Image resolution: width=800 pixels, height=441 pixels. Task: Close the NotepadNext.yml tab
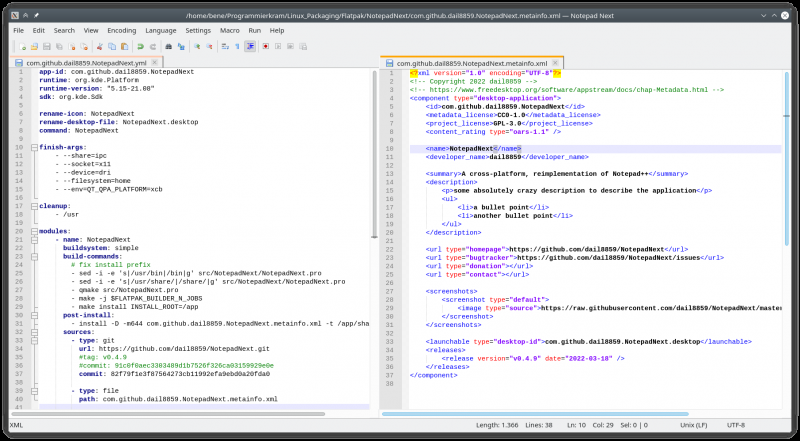point(155,63)
